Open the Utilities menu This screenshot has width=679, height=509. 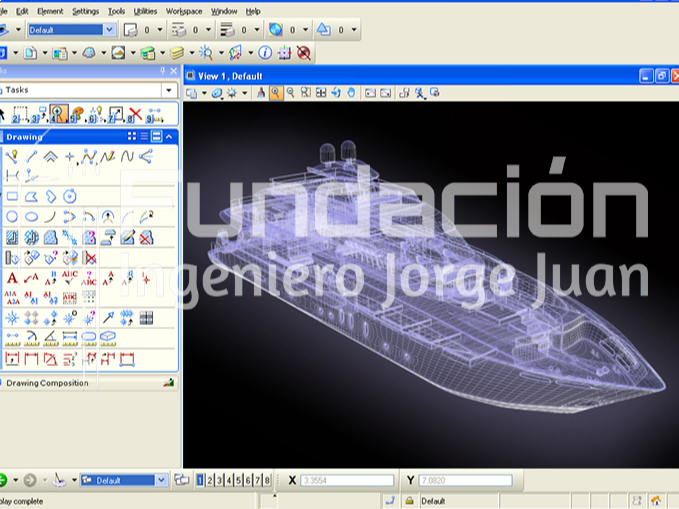tap(145, 11)
